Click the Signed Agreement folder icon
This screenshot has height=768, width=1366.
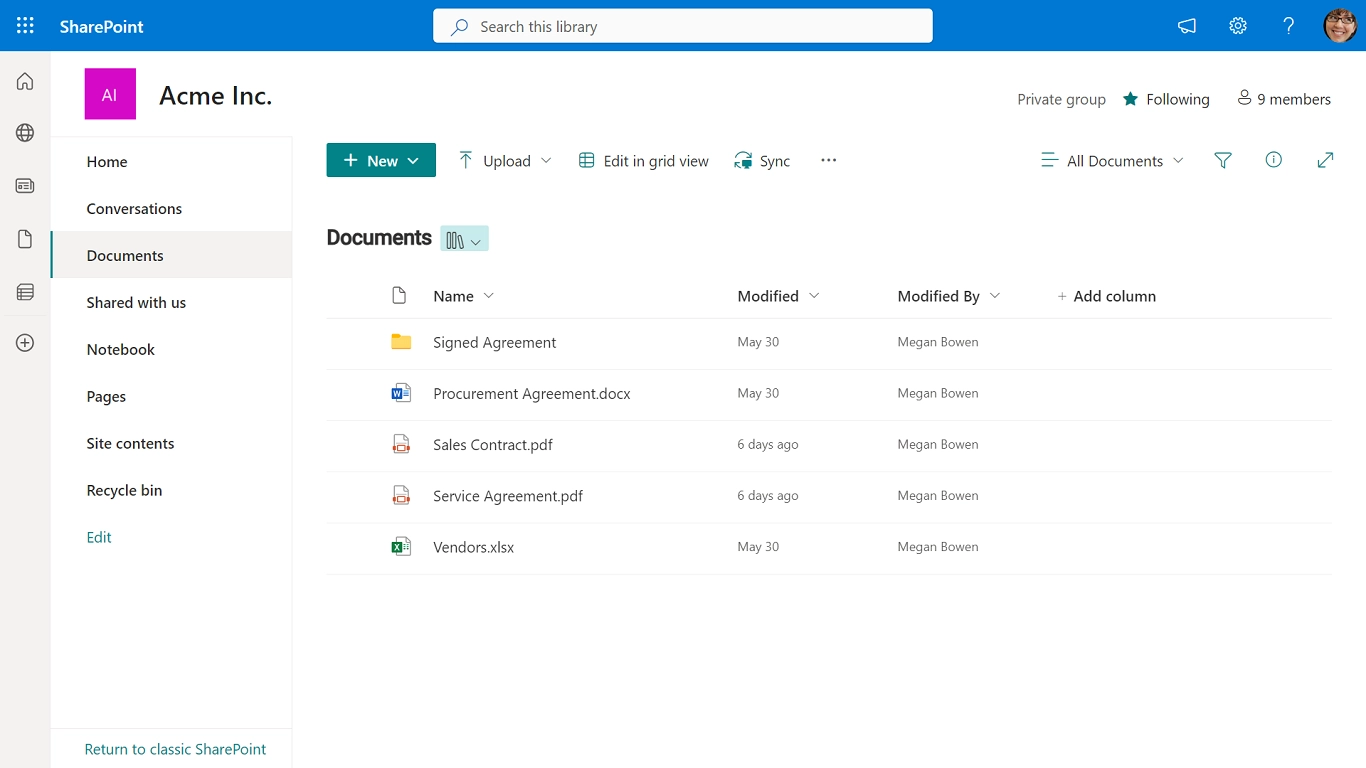401,342
